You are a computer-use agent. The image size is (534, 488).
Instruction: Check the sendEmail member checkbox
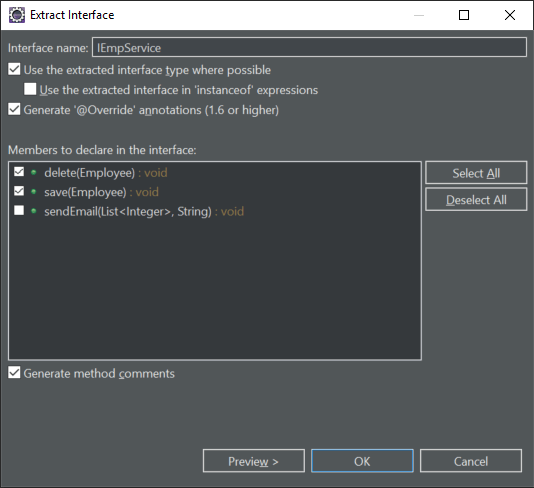tap(19, 210)
